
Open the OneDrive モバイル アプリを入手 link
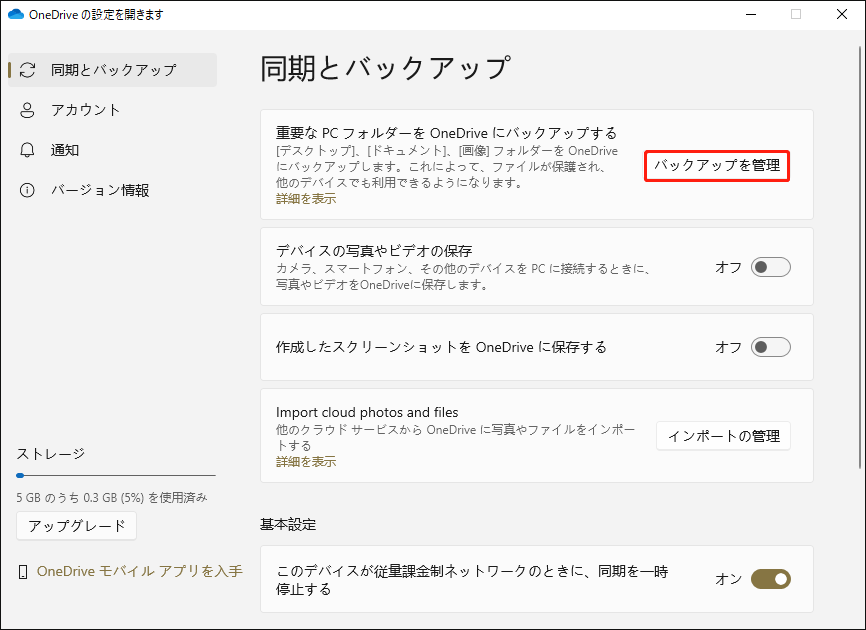(x=139, y=571)
